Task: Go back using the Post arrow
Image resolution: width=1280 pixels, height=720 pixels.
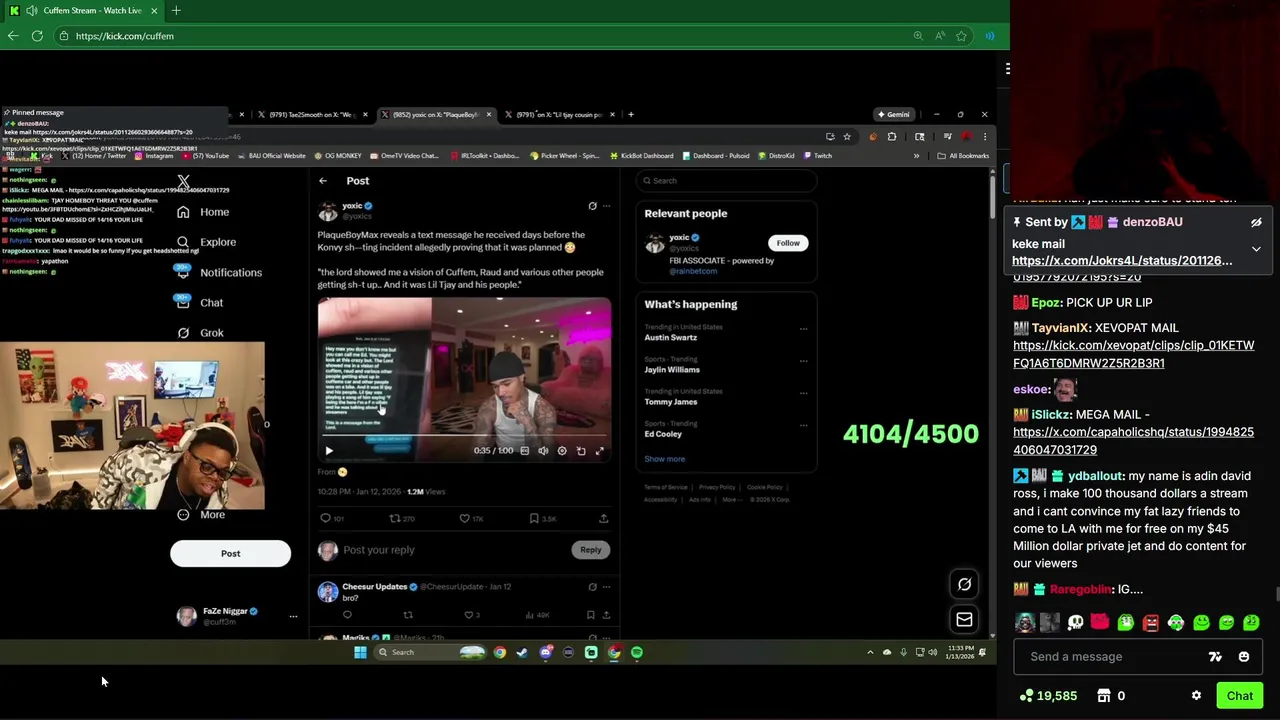Action: pyautogui.click(x=323, y=181)
